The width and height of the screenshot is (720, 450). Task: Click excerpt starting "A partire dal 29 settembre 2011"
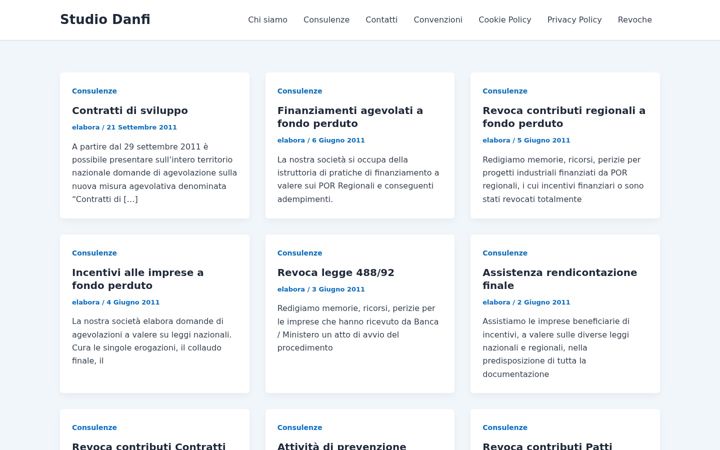click(155, 173)
